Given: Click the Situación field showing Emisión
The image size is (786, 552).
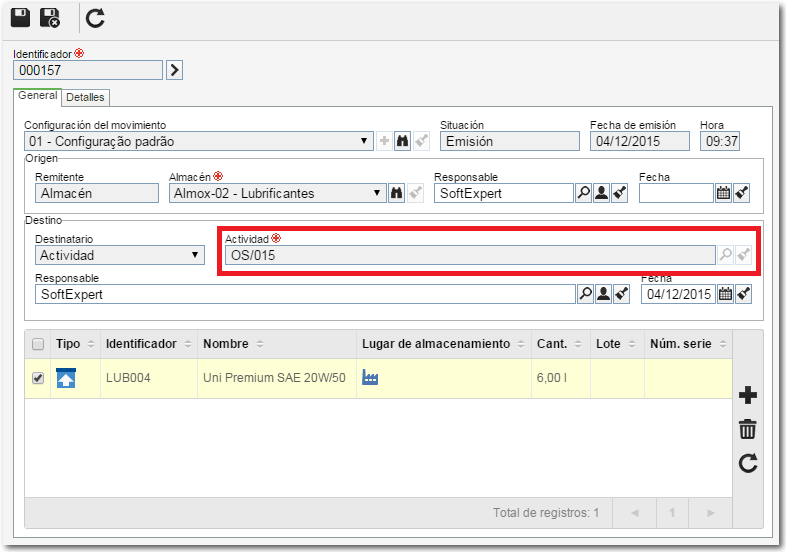Looking at the screenshot, I should tap(510, 141).
